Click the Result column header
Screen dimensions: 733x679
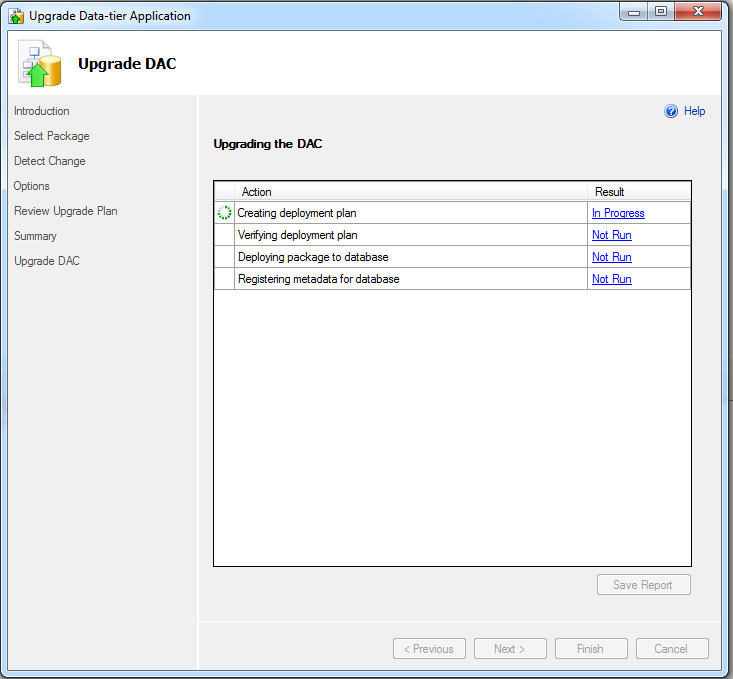pyautogui.click(x=639, y=192)
